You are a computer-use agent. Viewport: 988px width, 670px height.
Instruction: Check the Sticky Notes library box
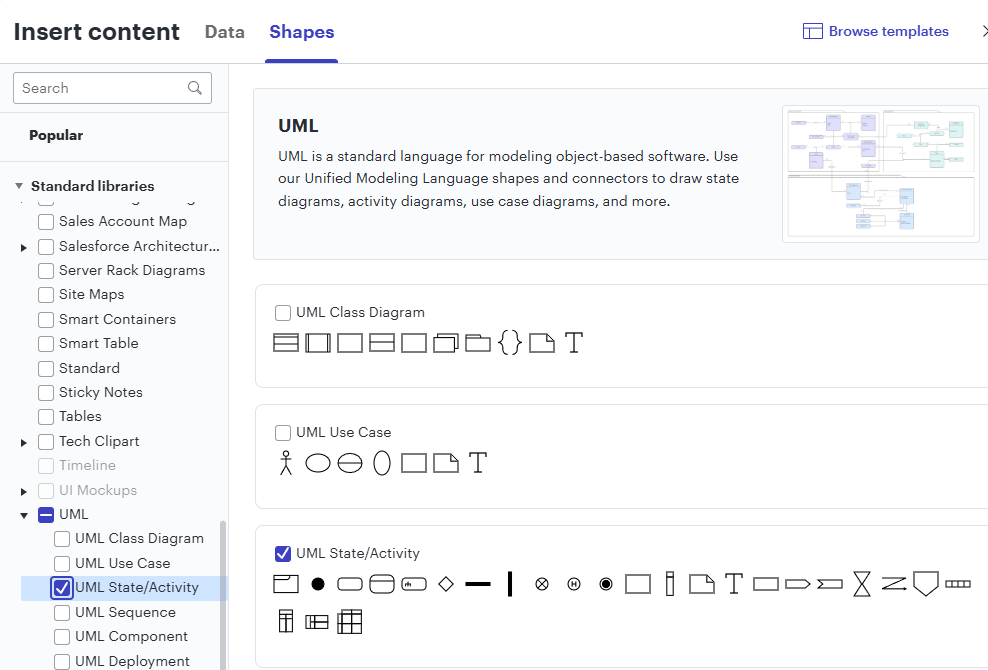tap(46, 393)
